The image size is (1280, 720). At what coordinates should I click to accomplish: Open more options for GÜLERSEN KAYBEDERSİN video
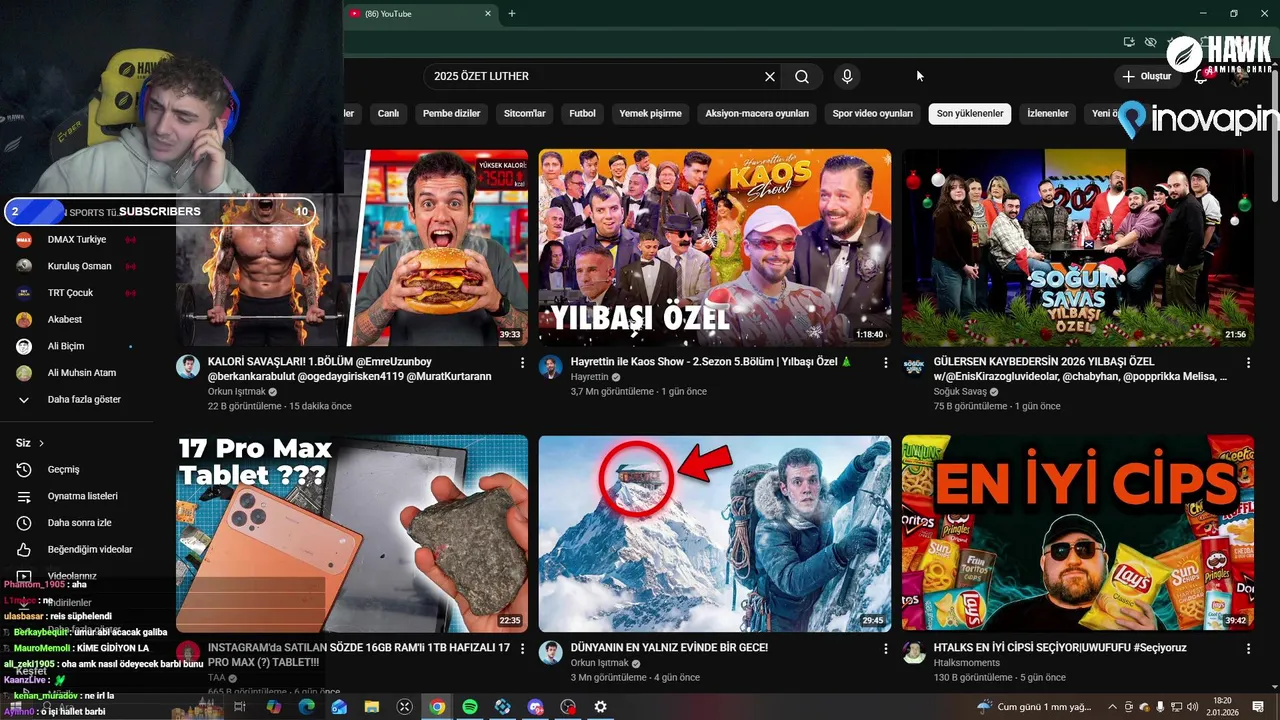pyautogui.click(x=1248, y=363)
